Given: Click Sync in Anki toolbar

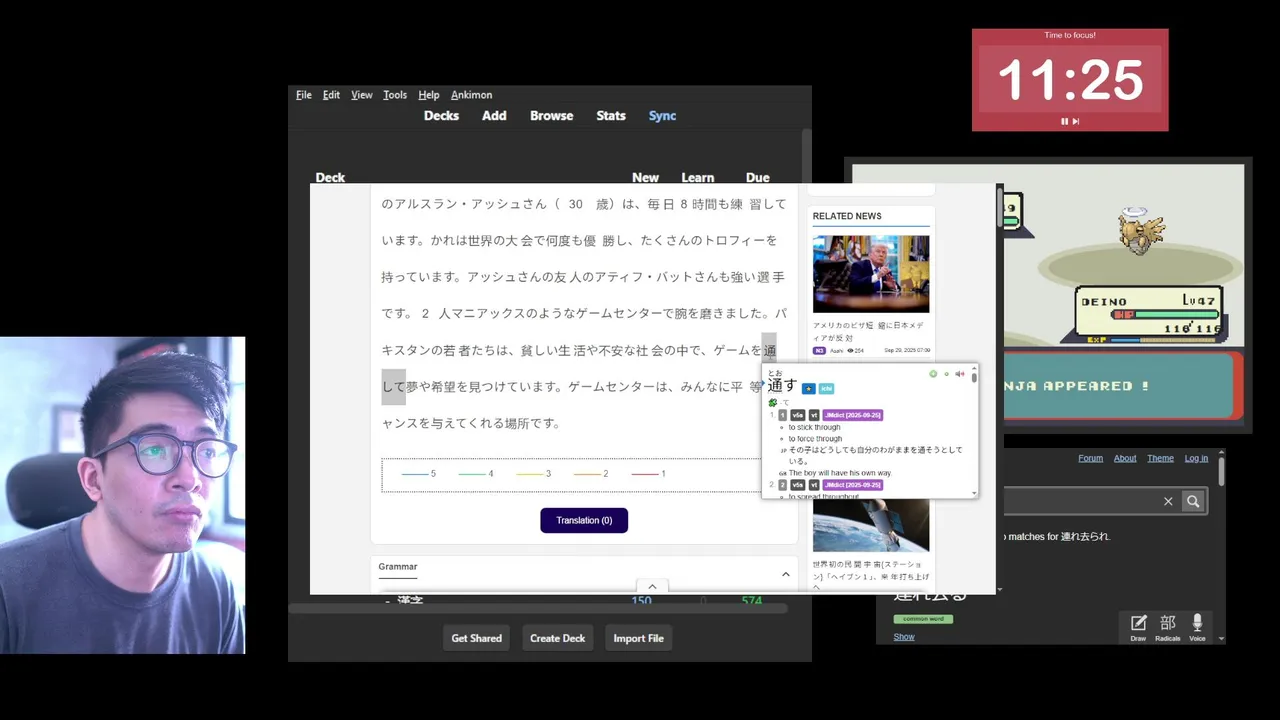Looking at the screenshot, I should (x=662, y=116).
